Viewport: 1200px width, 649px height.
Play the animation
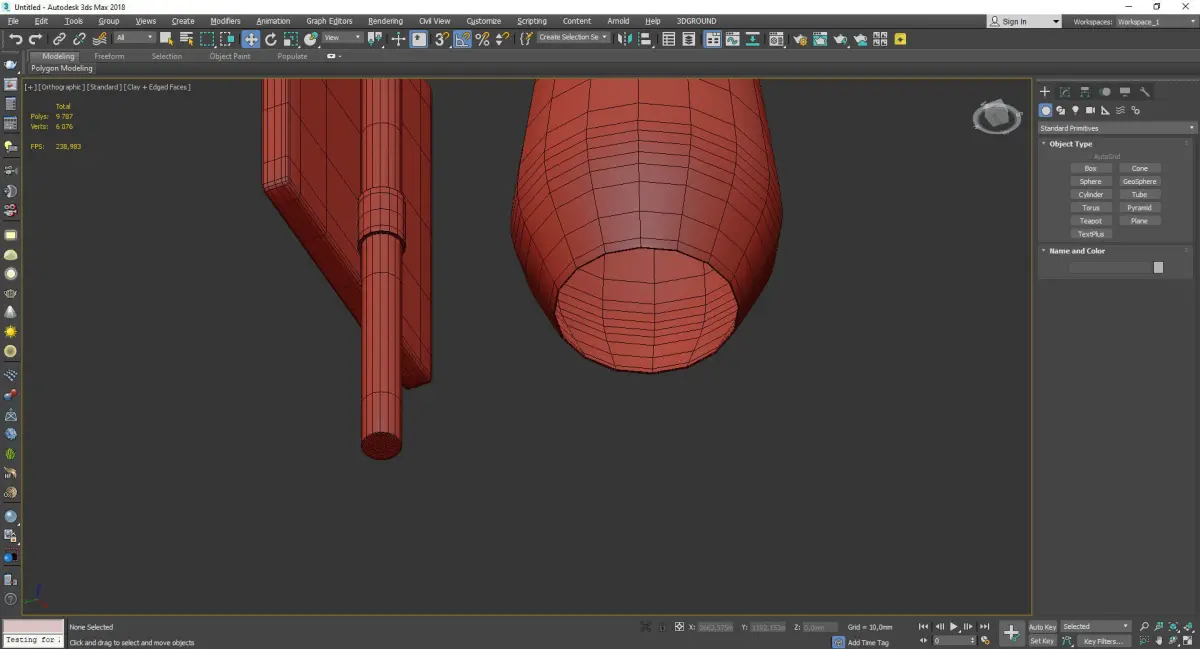pos(954,627)
